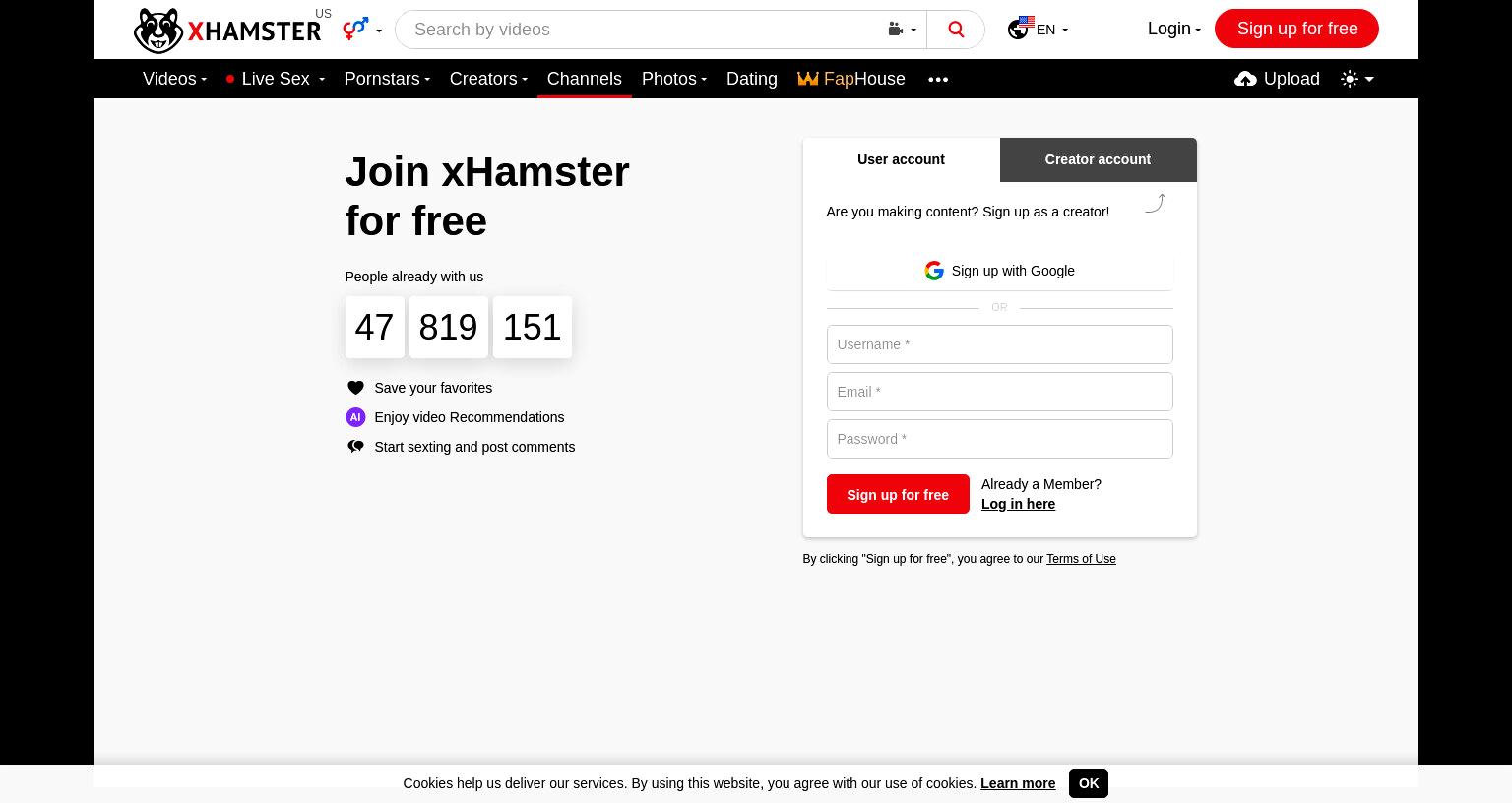Click the 'People already with us' label
The width and height of the screenshot is (1512, 803).
(x=413, y=277)
